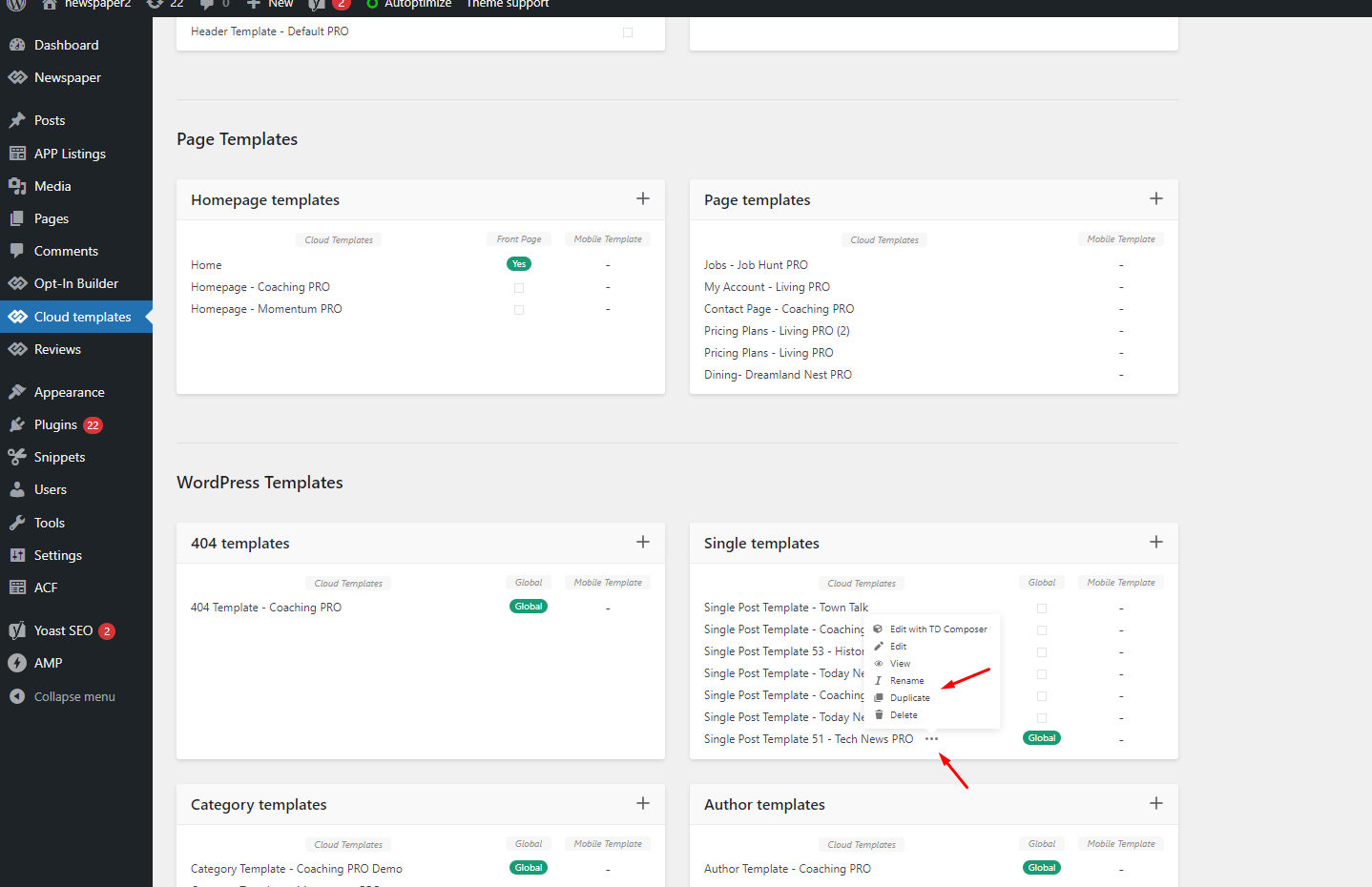Screen dimensions: 1372x887
Task: Open Reviews in the sidebar
Action: point(57,349)
